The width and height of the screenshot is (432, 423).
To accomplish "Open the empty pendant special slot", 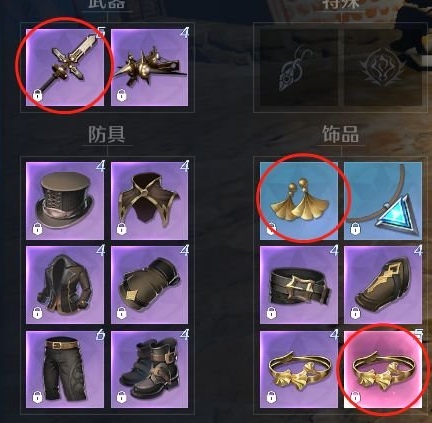I will click(299, 67).
